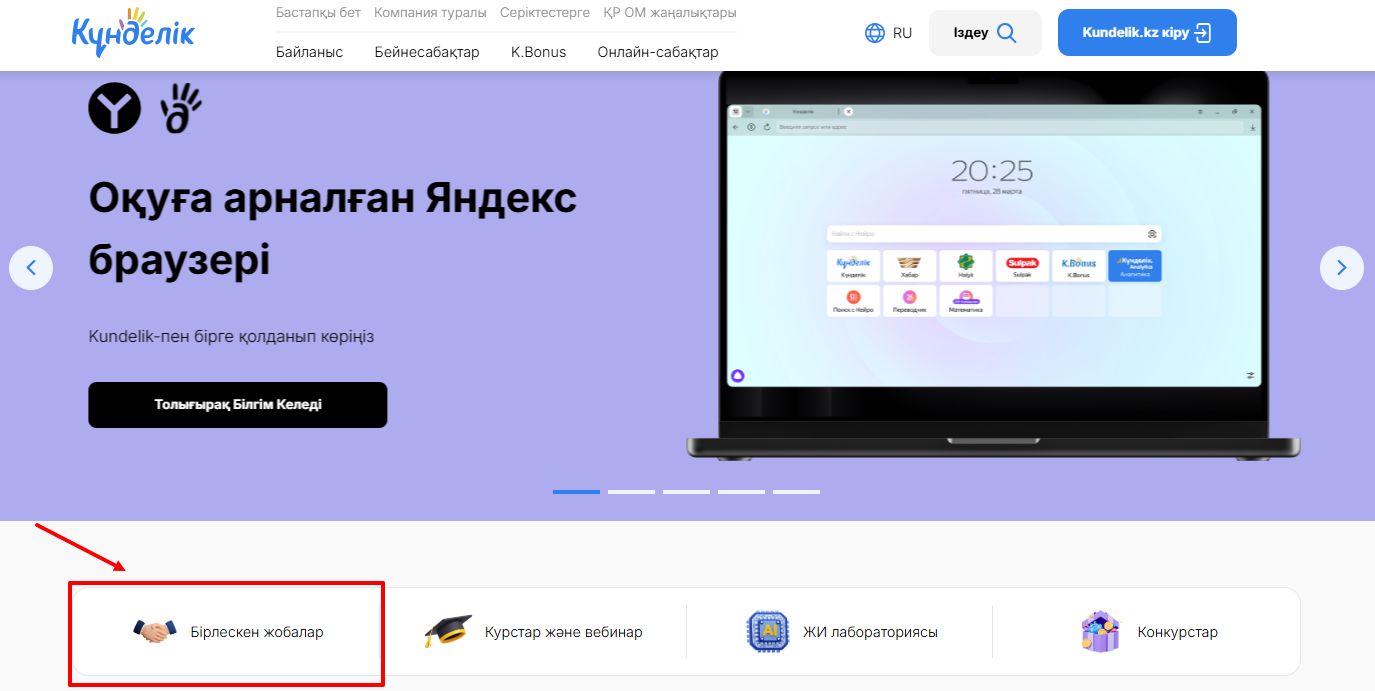
Task: Go to next slide with right arrow
Action: (x=1341, y=268)
